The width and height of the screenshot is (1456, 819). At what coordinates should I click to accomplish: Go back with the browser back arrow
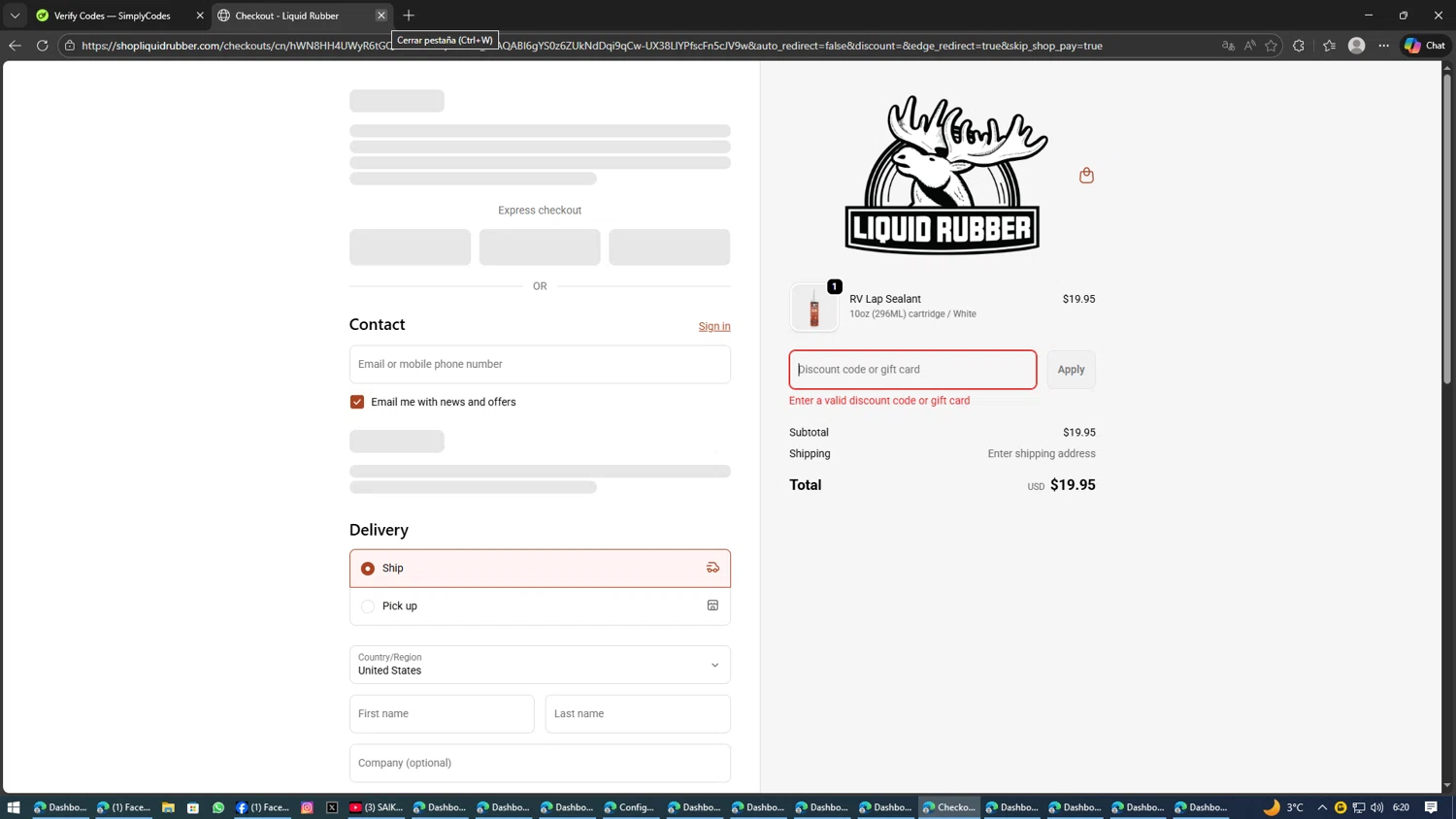pos(15,46)
